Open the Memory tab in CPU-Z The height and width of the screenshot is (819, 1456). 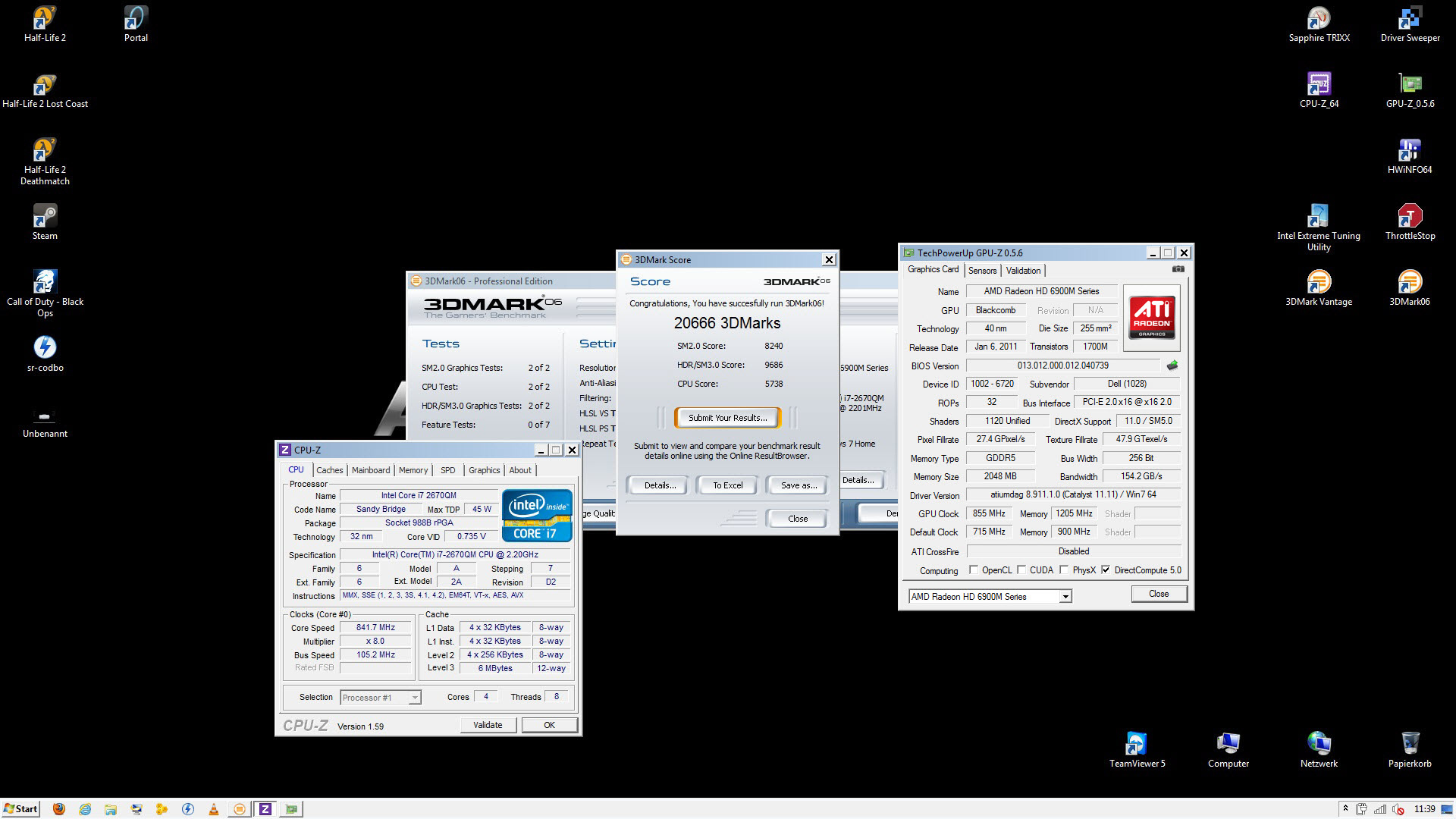[413, 470]
